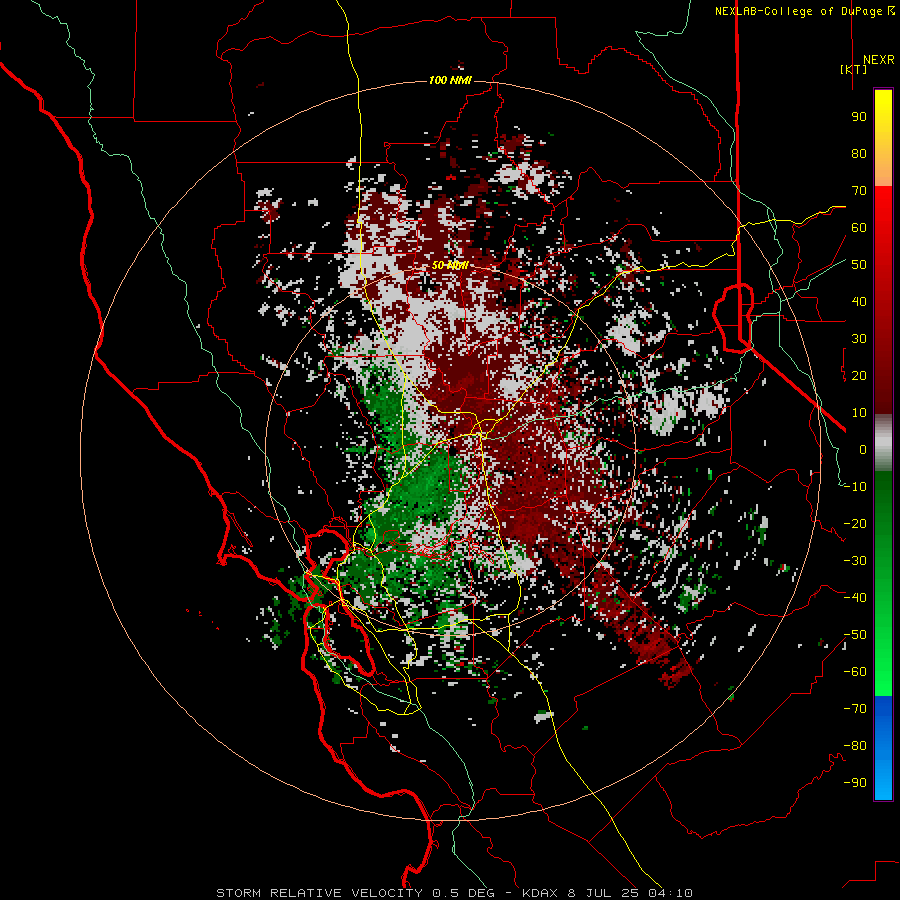900x900 pixels.
Task: Click the 50 value on velocity scale
Action: pos(859,265)
